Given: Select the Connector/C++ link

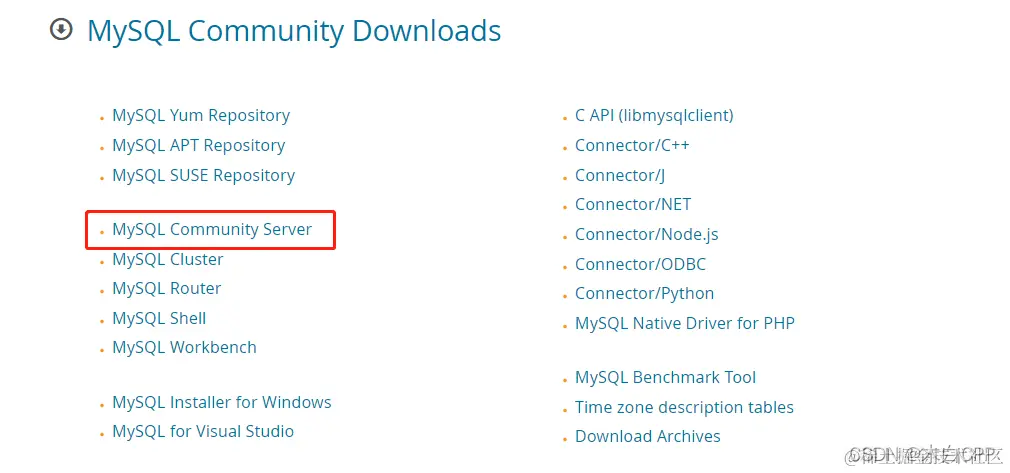Looking at the screenshot, I should (x=632, y=146).
